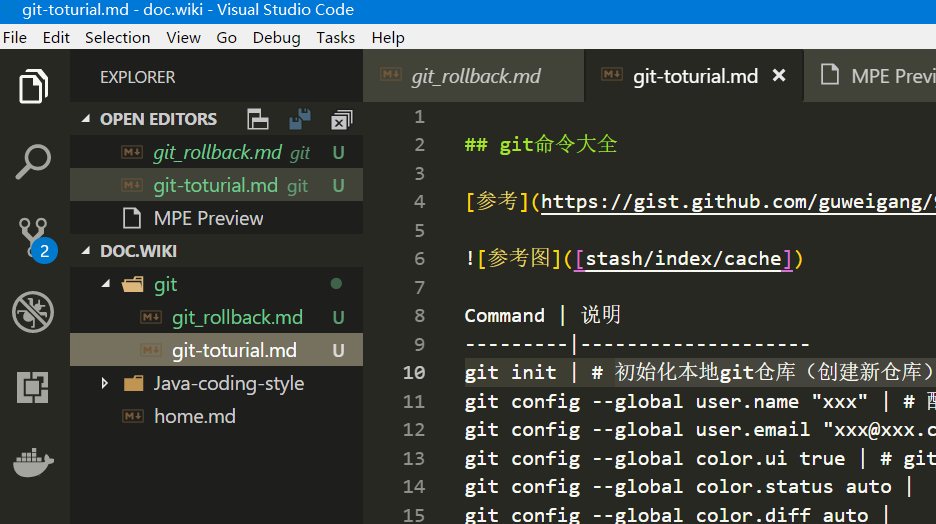Open the Selection menu
Image resolution: width=936 pixels, height=524 pixels.
(x=118, y=38)
